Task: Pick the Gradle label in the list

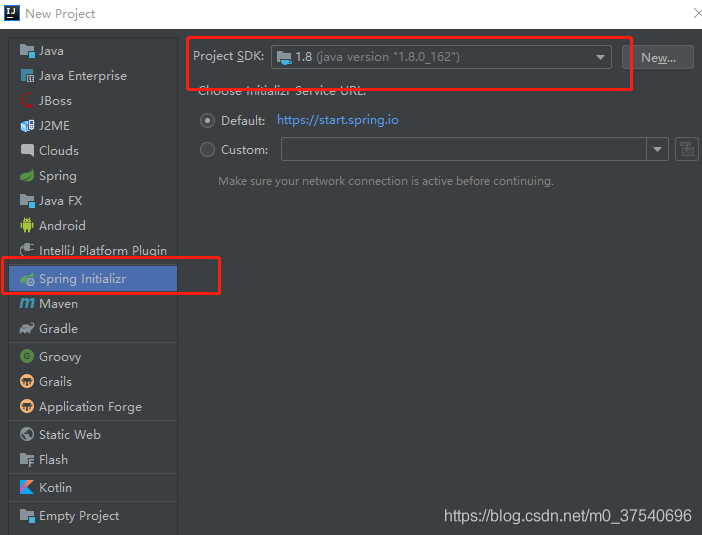Action: pos(59,329)
